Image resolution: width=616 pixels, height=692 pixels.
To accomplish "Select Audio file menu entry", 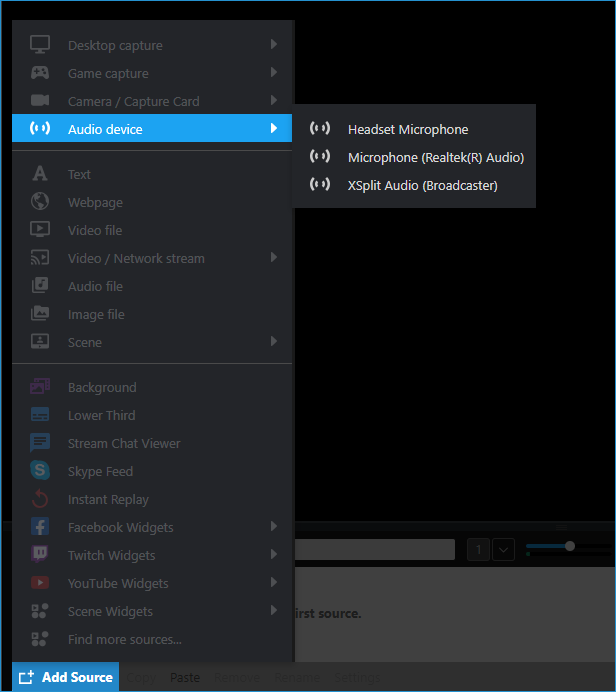I will pos(152,286).
